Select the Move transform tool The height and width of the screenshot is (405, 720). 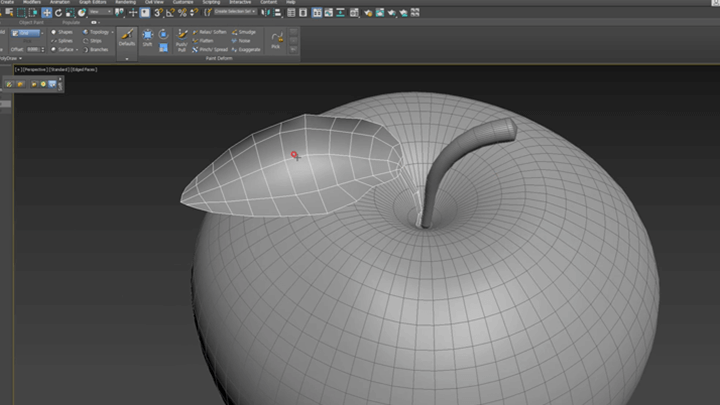coord(47,13)
